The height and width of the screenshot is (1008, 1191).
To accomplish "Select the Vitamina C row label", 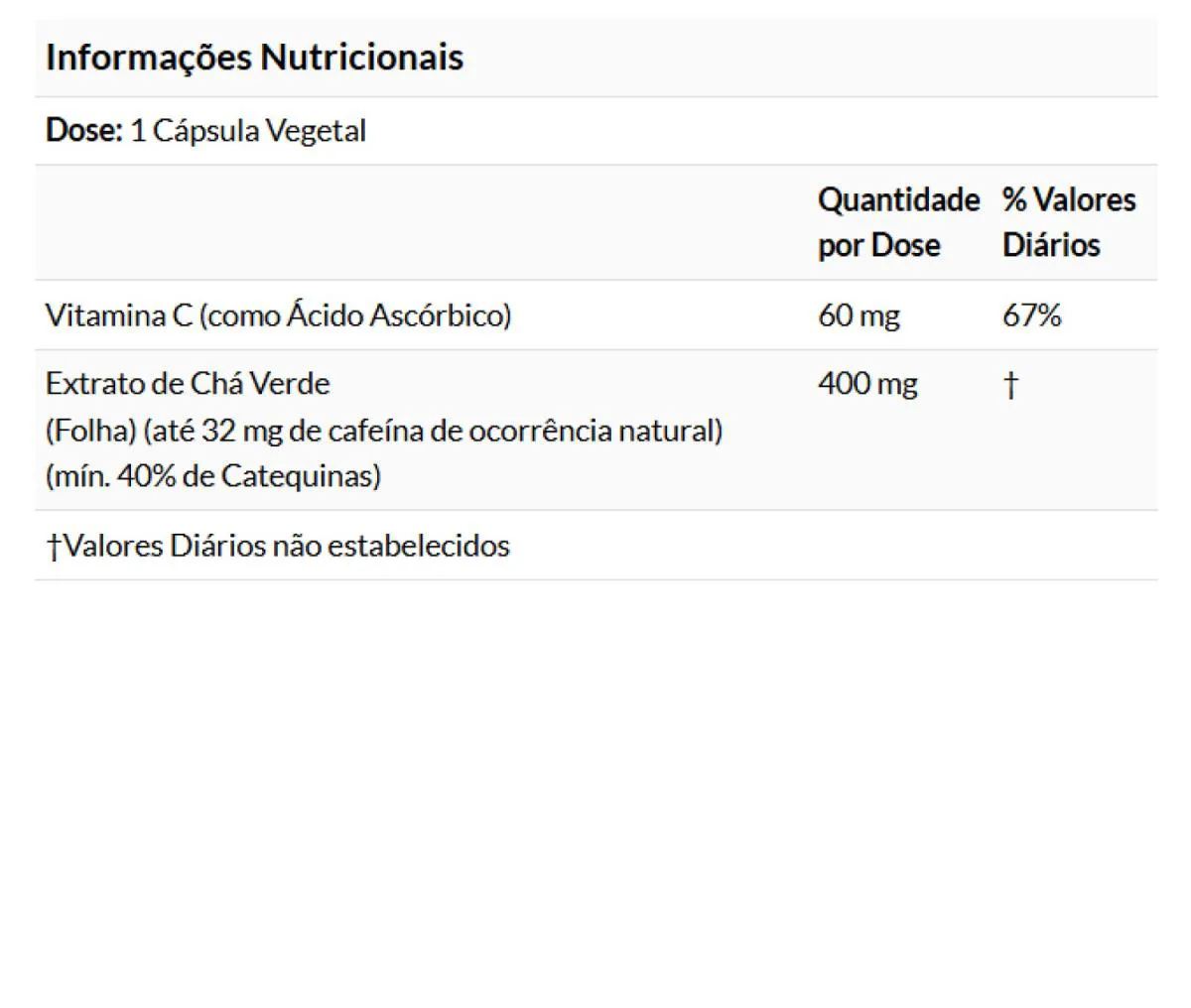I will (x=278, y=315).
